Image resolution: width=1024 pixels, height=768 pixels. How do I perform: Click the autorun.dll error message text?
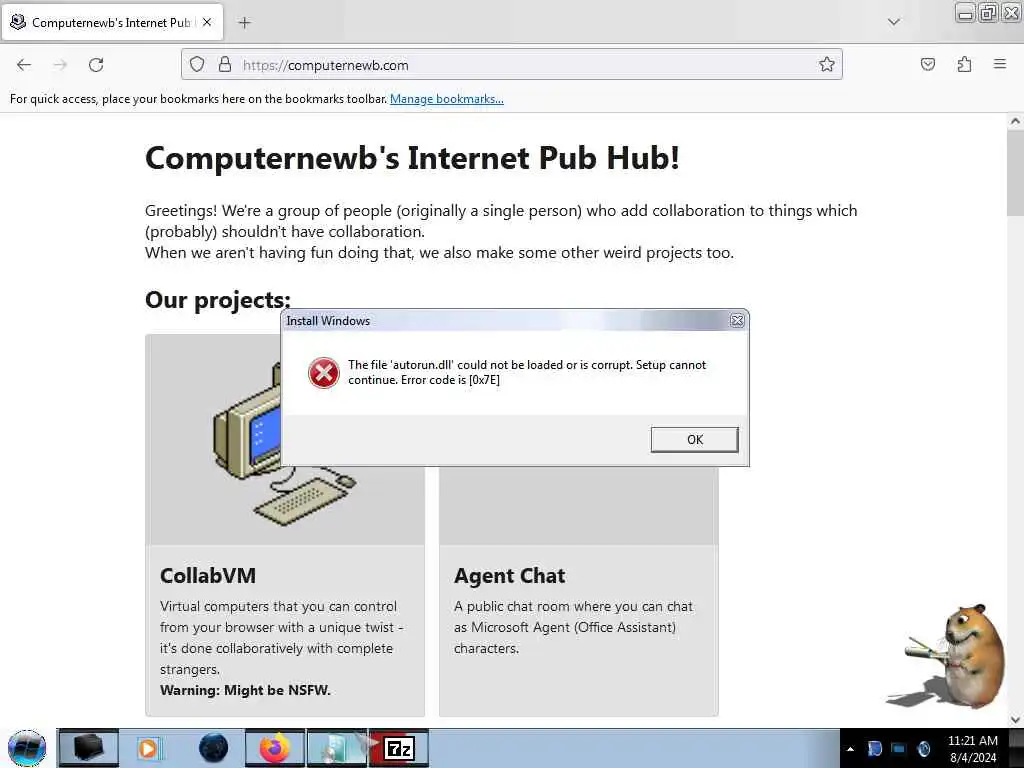[526, 372]
